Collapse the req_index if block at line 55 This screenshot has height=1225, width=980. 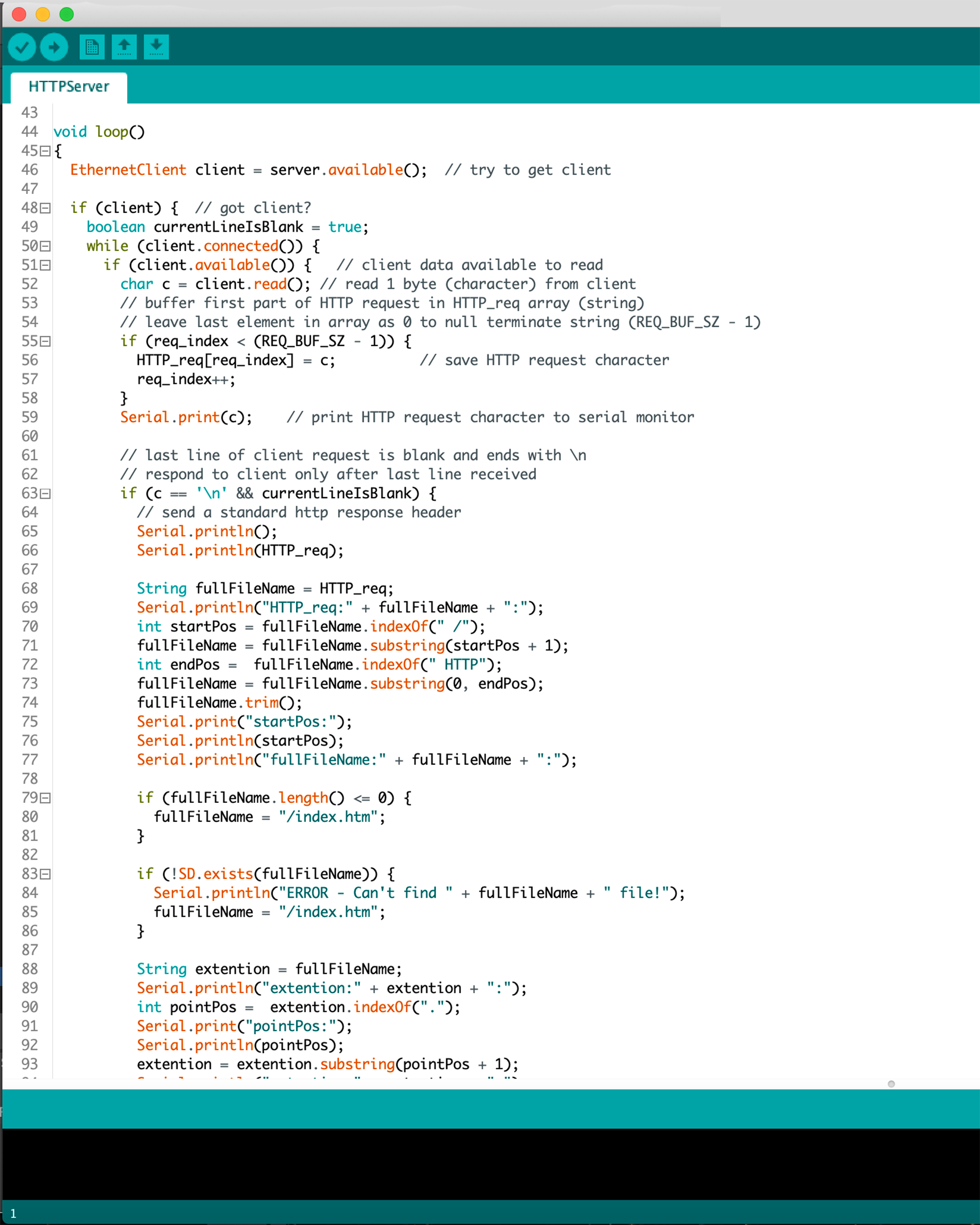45,341
